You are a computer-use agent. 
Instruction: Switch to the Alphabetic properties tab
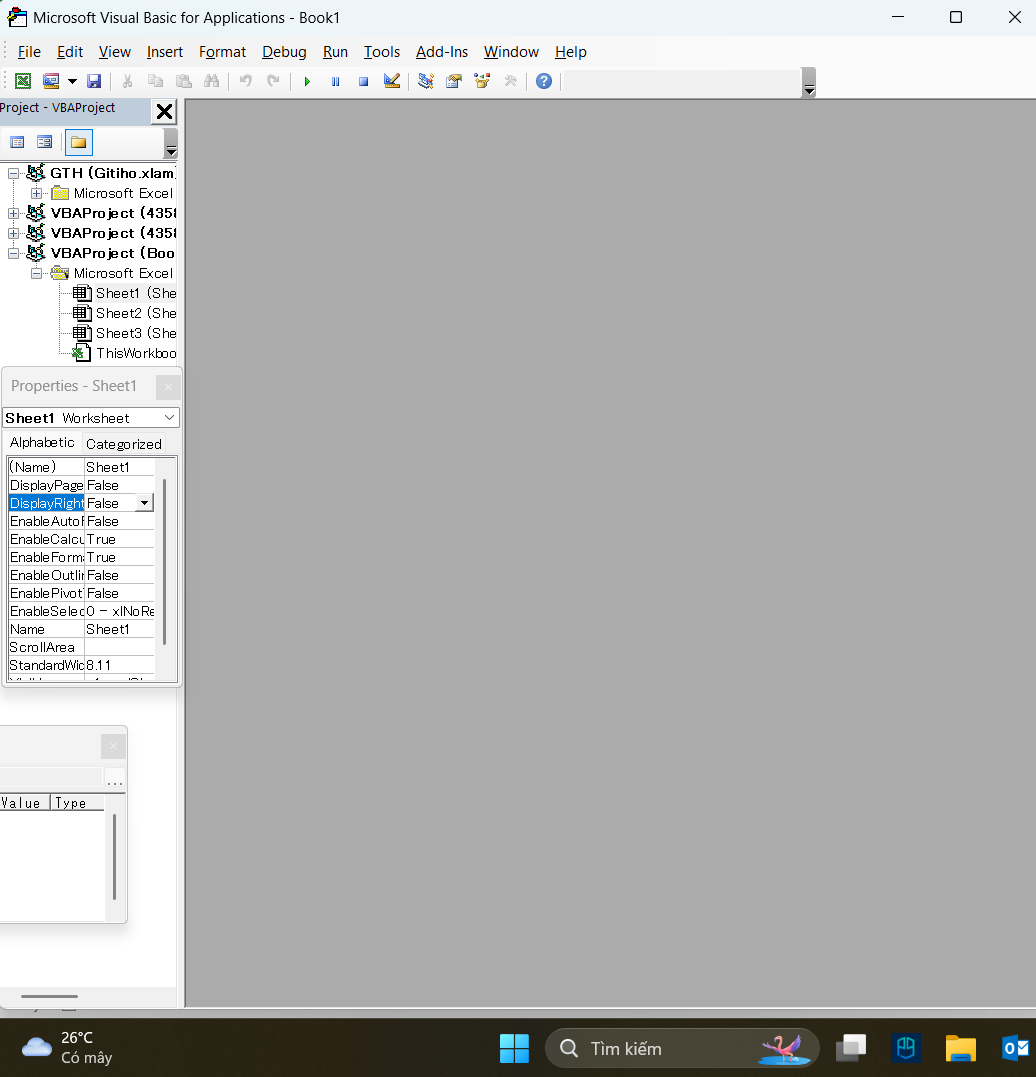[42, 443]
